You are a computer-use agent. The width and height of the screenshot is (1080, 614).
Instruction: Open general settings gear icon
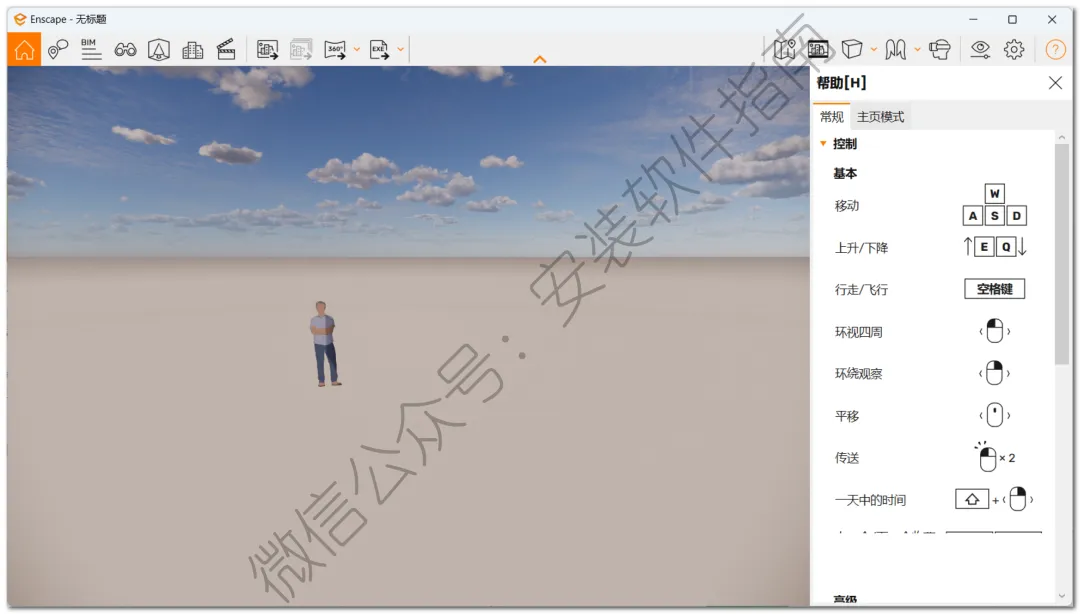point(1014,50)
